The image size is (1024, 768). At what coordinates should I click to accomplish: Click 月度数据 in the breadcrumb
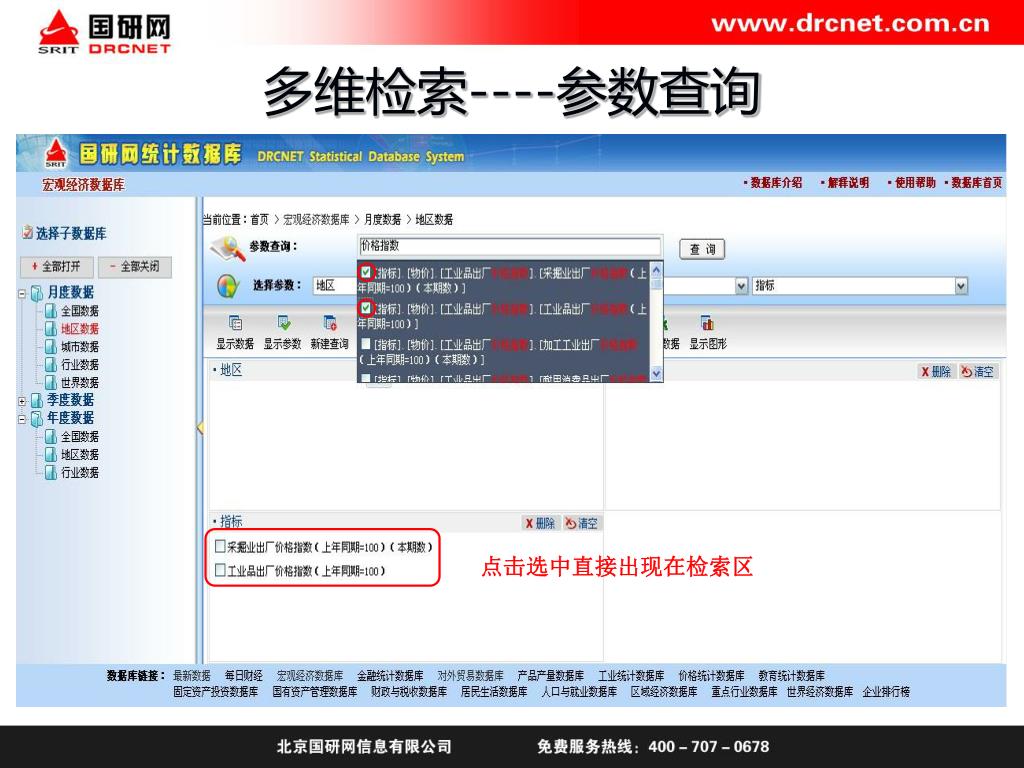[x=382, y=219]
